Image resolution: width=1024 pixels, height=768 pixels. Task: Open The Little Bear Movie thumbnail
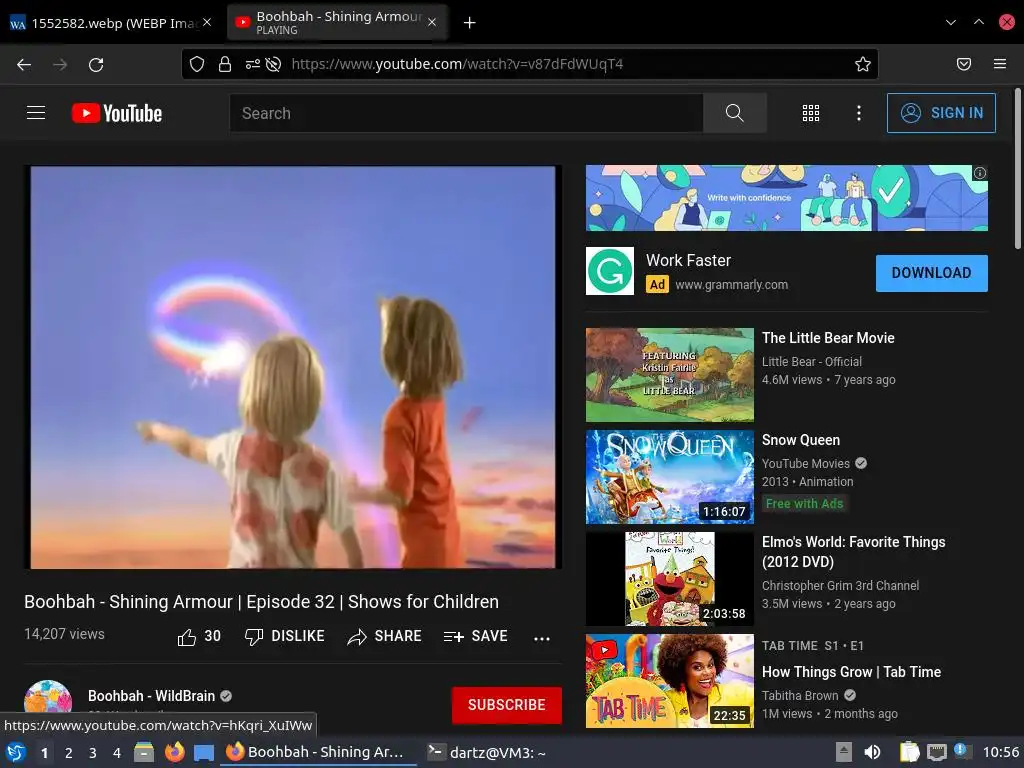coord(669,375)
